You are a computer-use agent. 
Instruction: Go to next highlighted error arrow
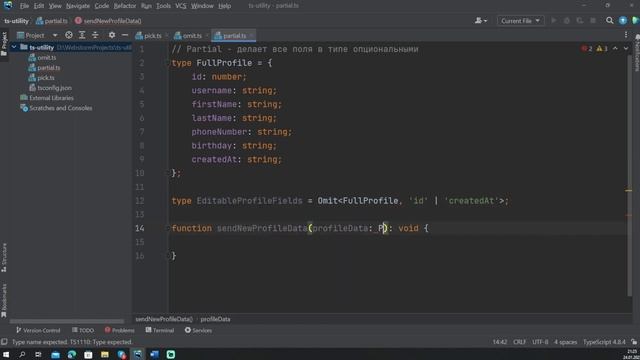(626, 49)
